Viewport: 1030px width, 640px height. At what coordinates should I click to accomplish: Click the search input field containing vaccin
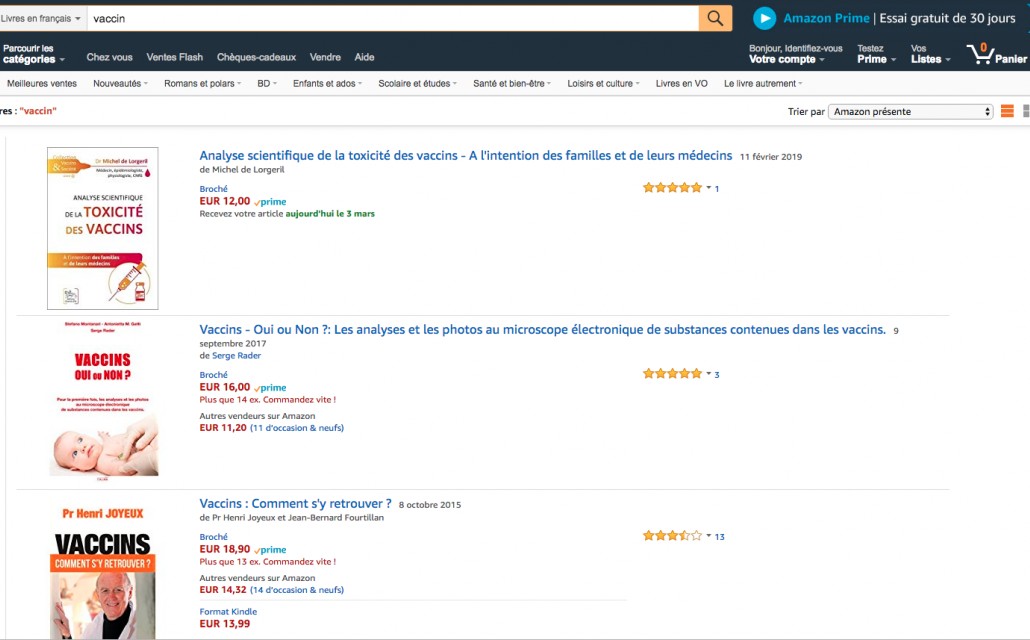coord(393,18)
